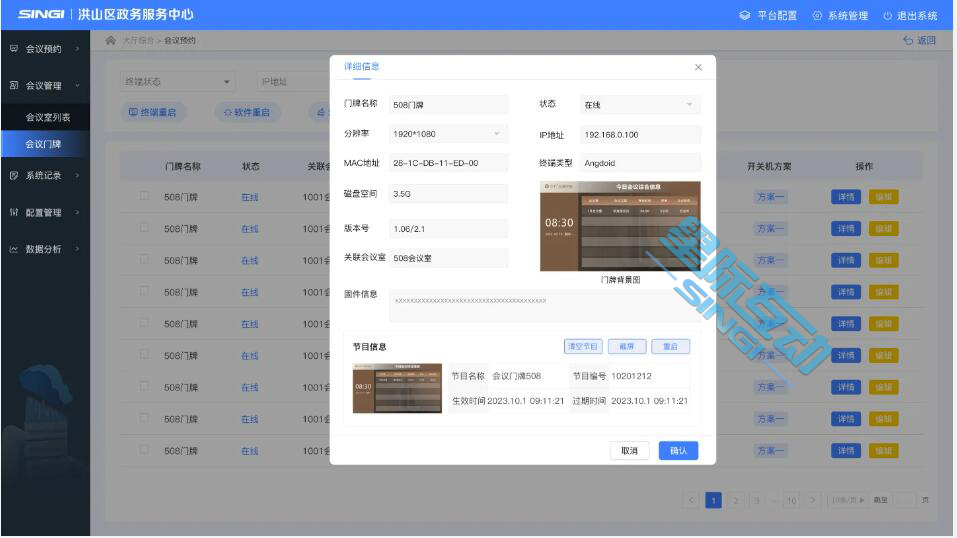Image resolution: width=957 pixels, height=538 pixels.
Task: Tick the checkbox of the second 508门牌 row
Action: click(144, 229)
